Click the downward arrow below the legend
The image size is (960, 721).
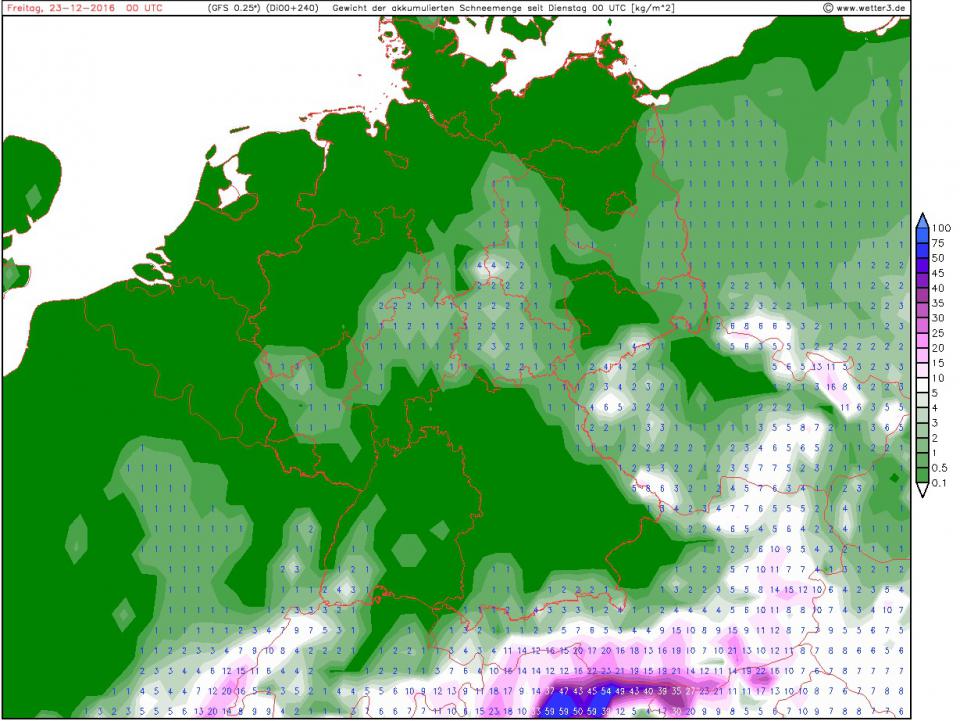coord(920,490)
